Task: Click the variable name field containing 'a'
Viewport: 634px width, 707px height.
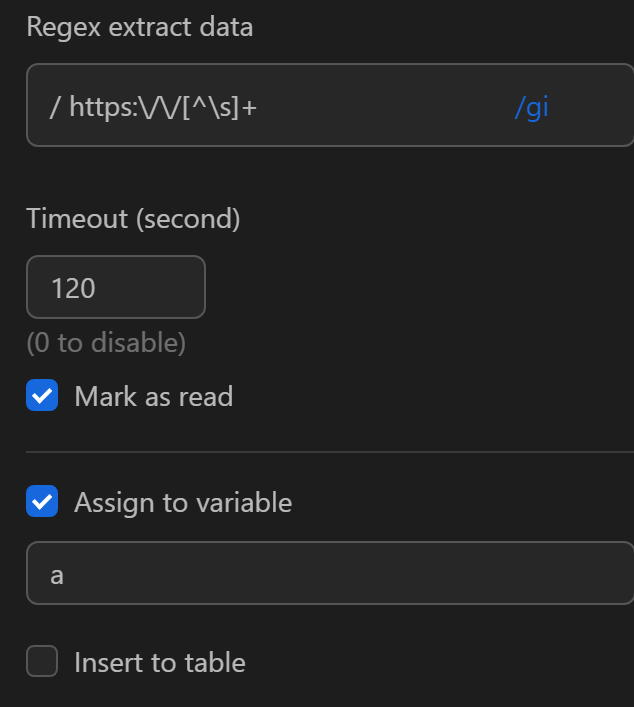Action: pyautogui.click(x=330, y=574)
